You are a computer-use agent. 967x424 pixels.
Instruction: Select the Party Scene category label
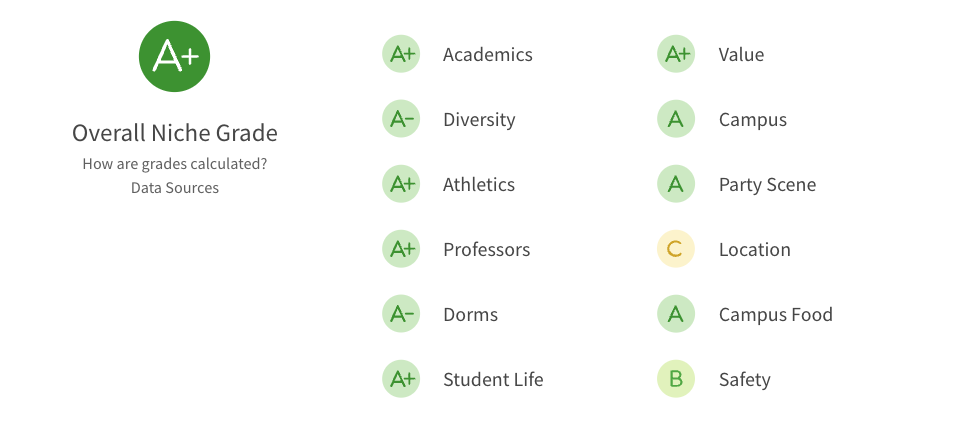tap(767, 185)
